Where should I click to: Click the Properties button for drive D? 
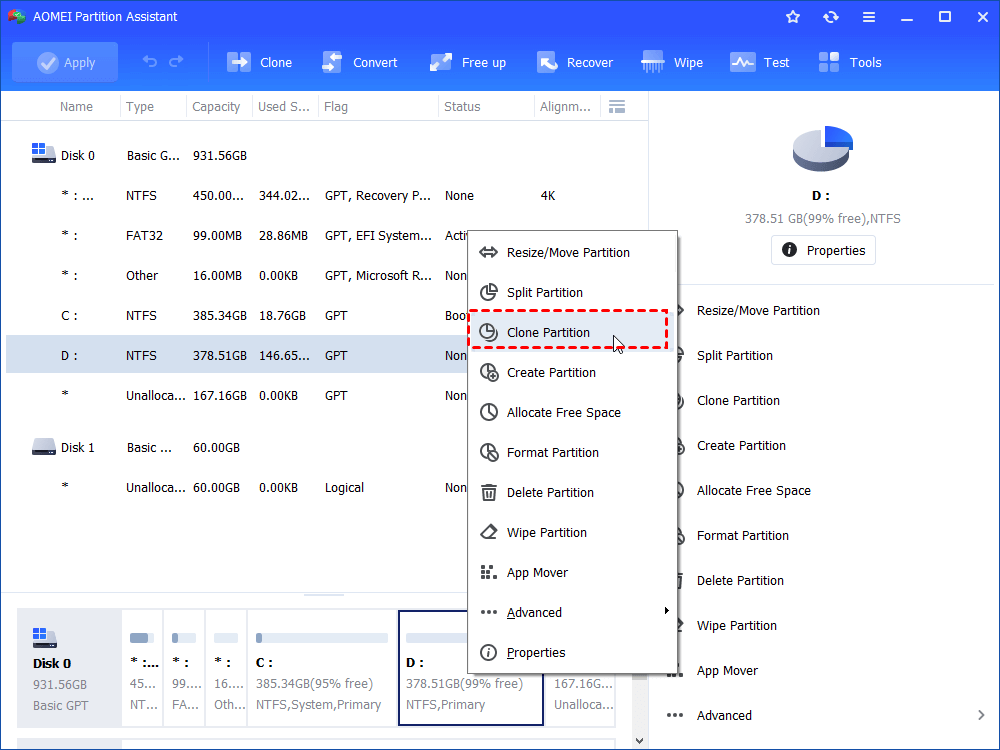(x=823, y=250)
